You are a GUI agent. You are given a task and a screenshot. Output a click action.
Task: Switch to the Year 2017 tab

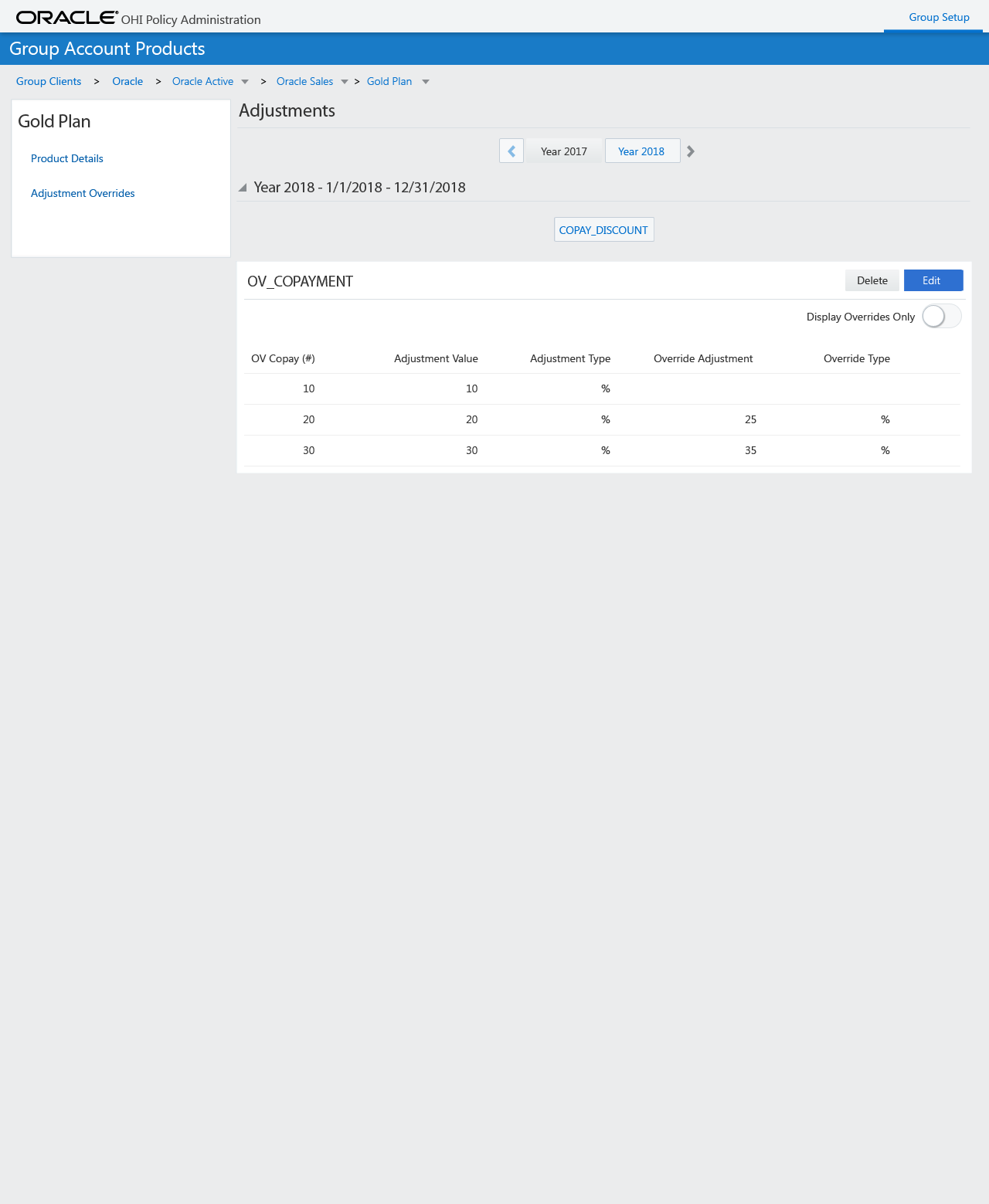click(564, 151)
